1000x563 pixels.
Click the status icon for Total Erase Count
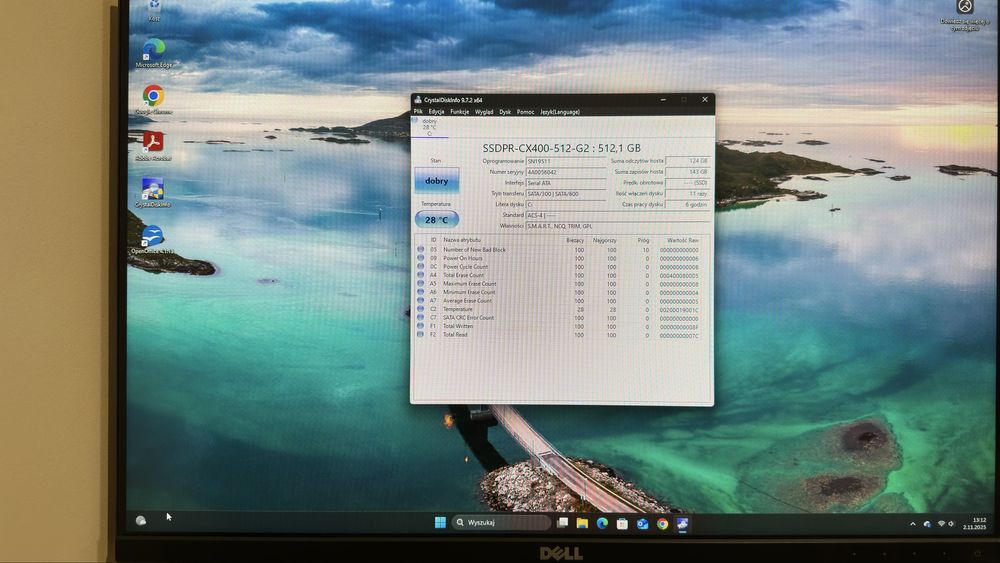point(420,275)
